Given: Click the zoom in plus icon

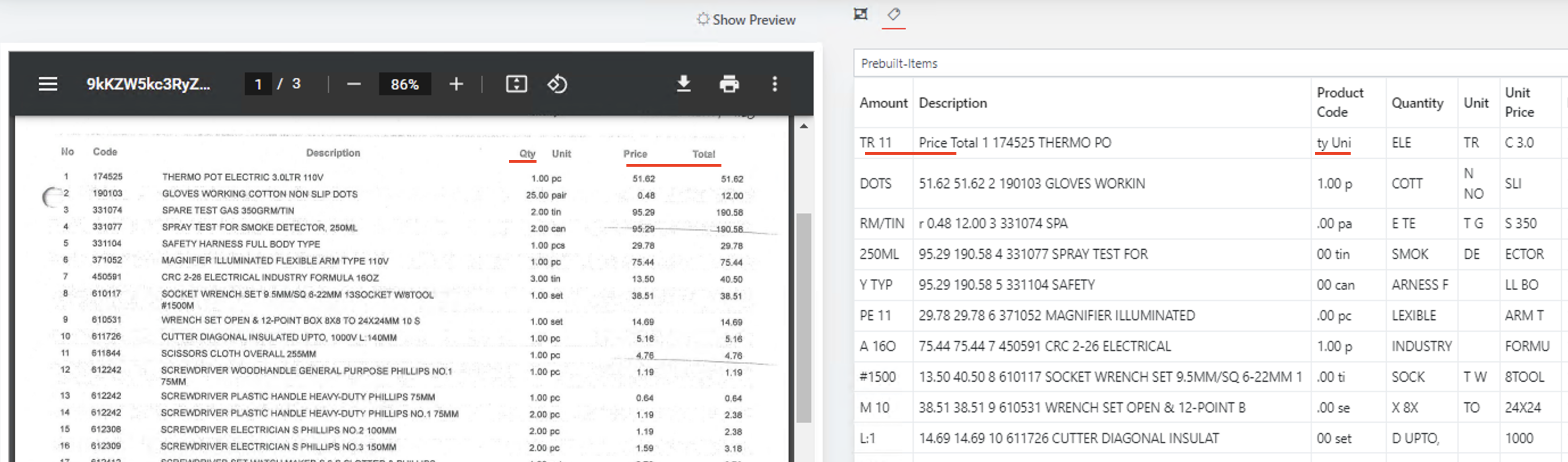Looking at the screenshot, I should click(x=456, y=84).
